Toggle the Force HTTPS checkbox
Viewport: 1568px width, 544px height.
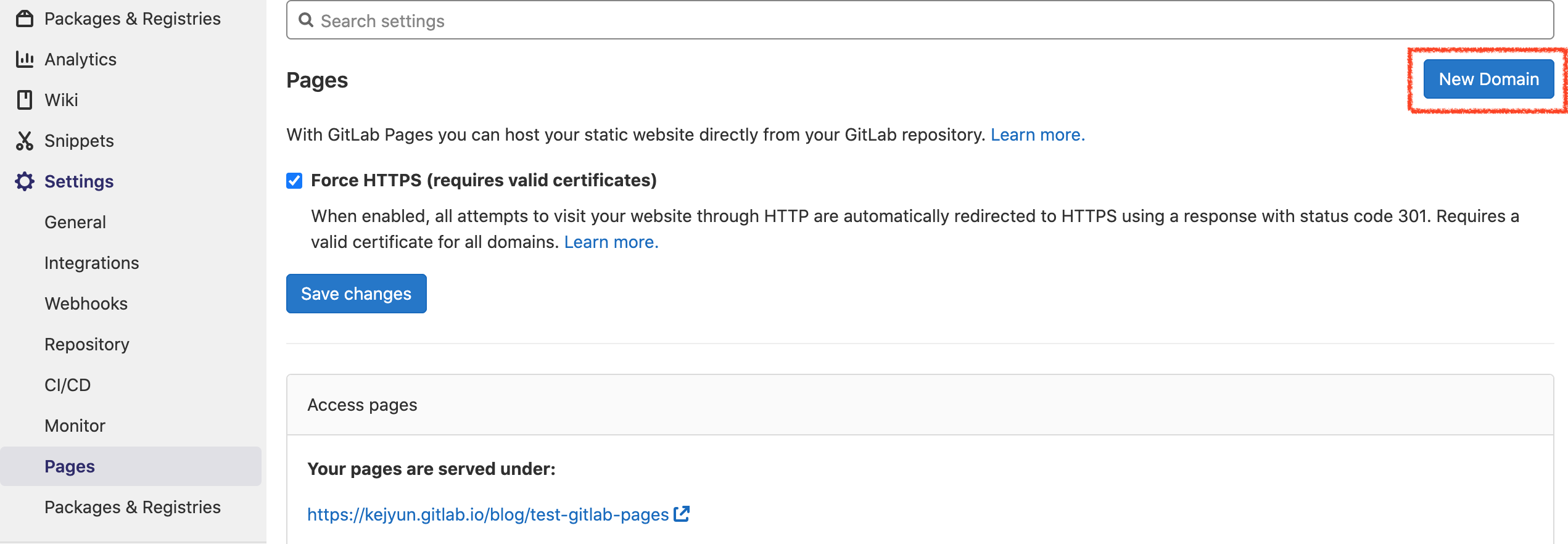[x=294, y=181]
